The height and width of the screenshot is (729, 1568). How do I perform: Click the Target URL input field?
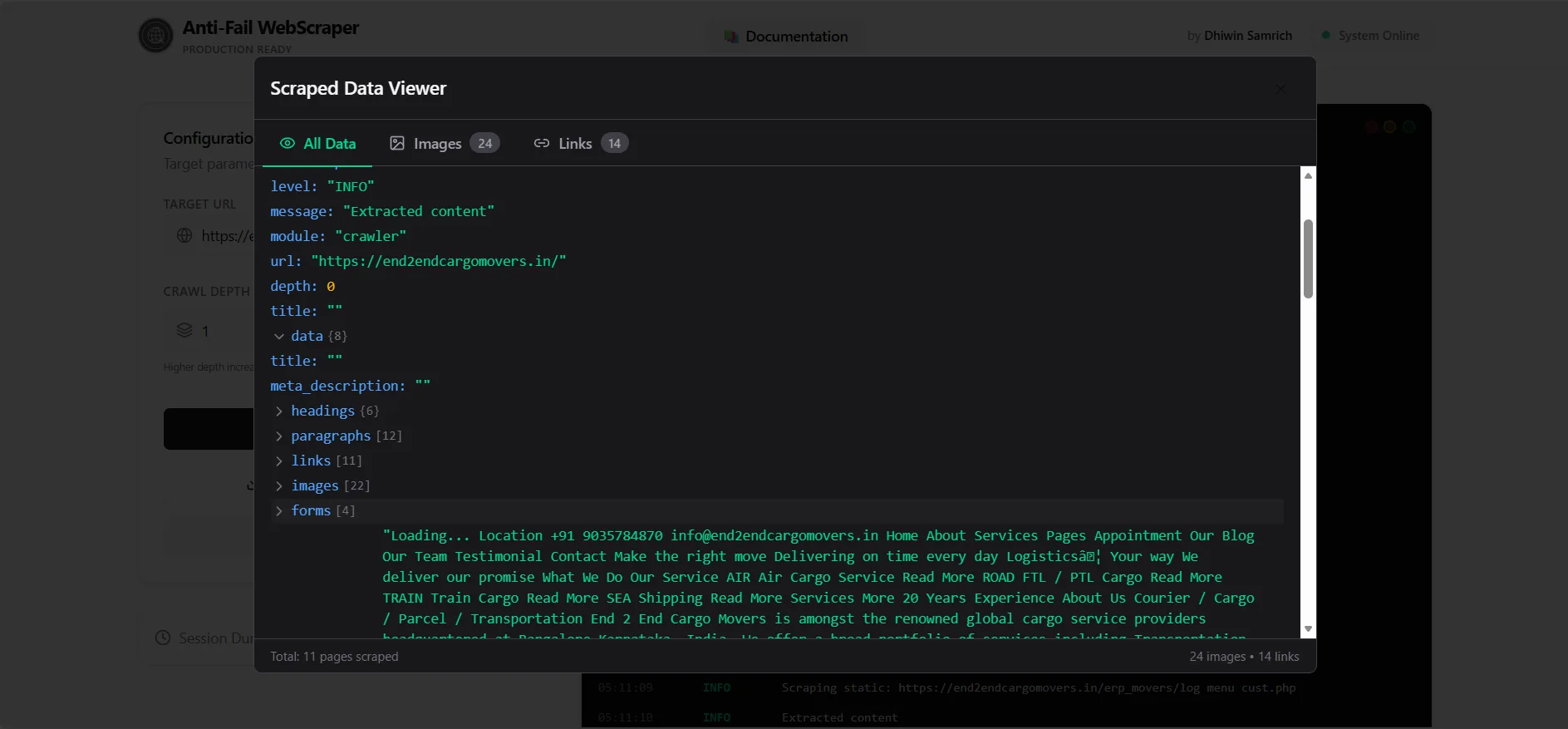click(x=209, y=236)
